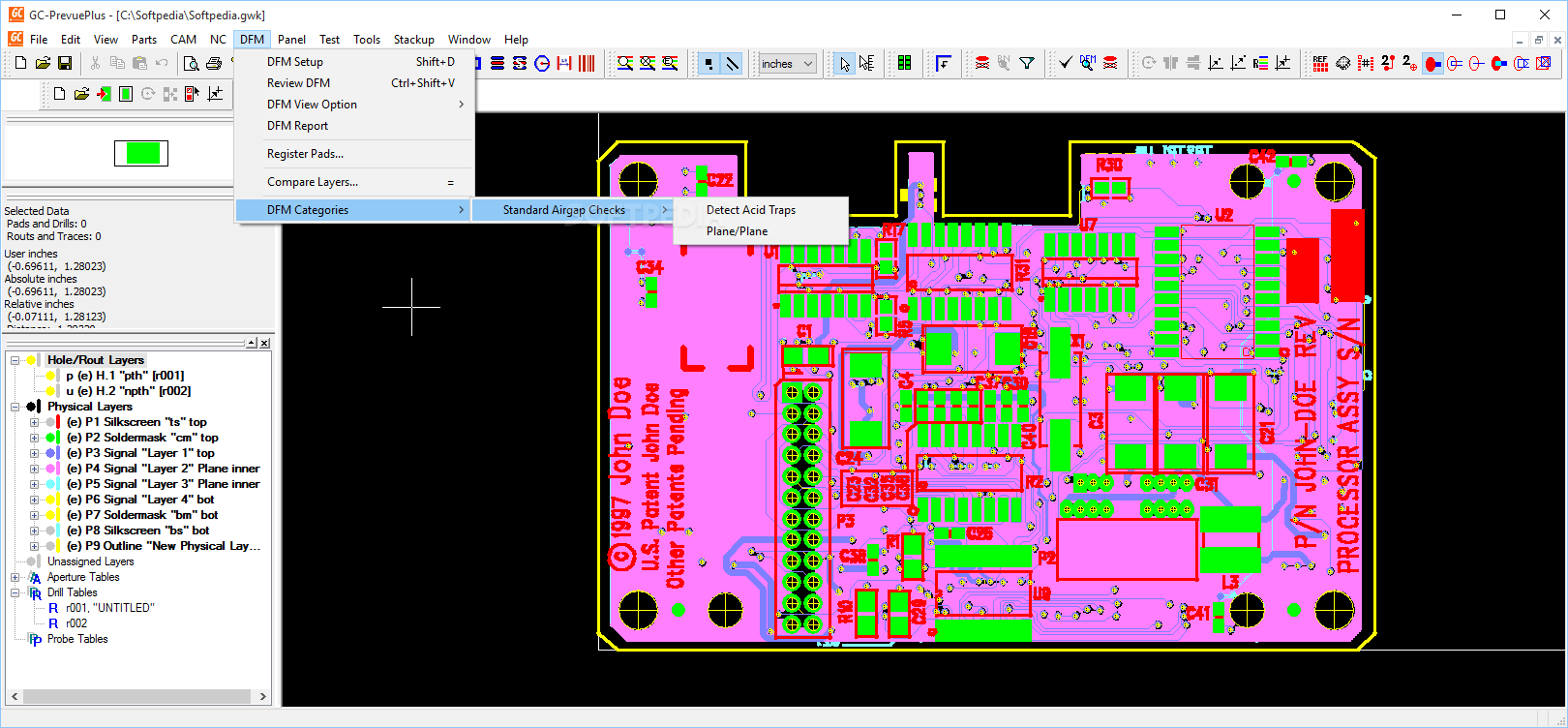
Task: Click the blue corner arrow icon
Action: 943,63
